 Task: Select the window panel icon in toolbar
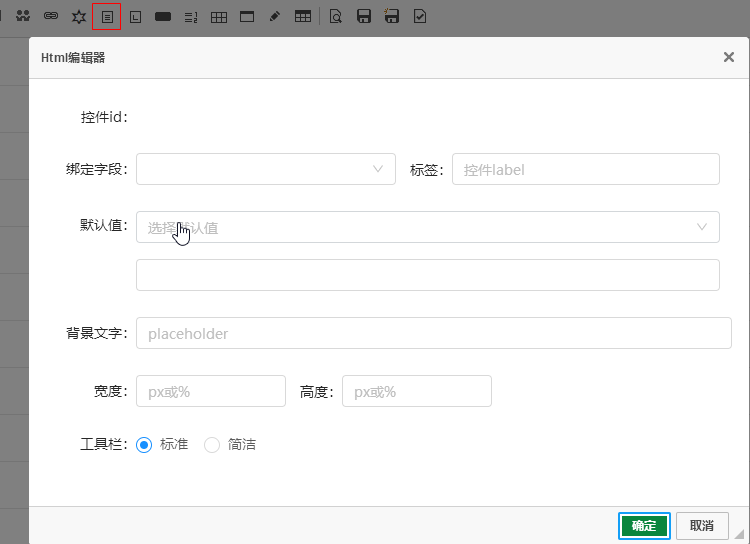click(x=247, y=17)
